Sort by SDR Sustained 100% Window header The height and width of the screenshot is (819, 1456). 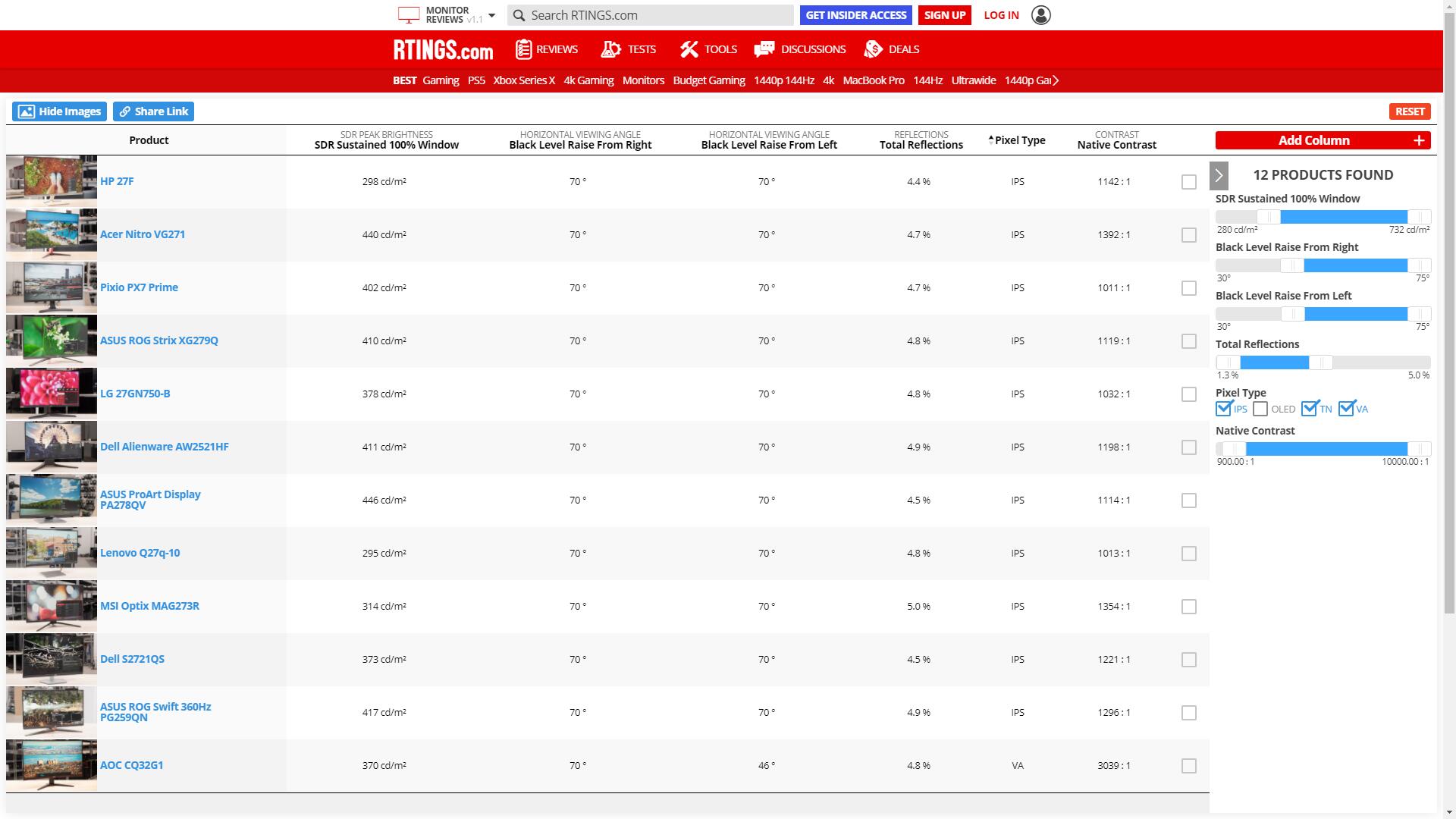point(386,140)
